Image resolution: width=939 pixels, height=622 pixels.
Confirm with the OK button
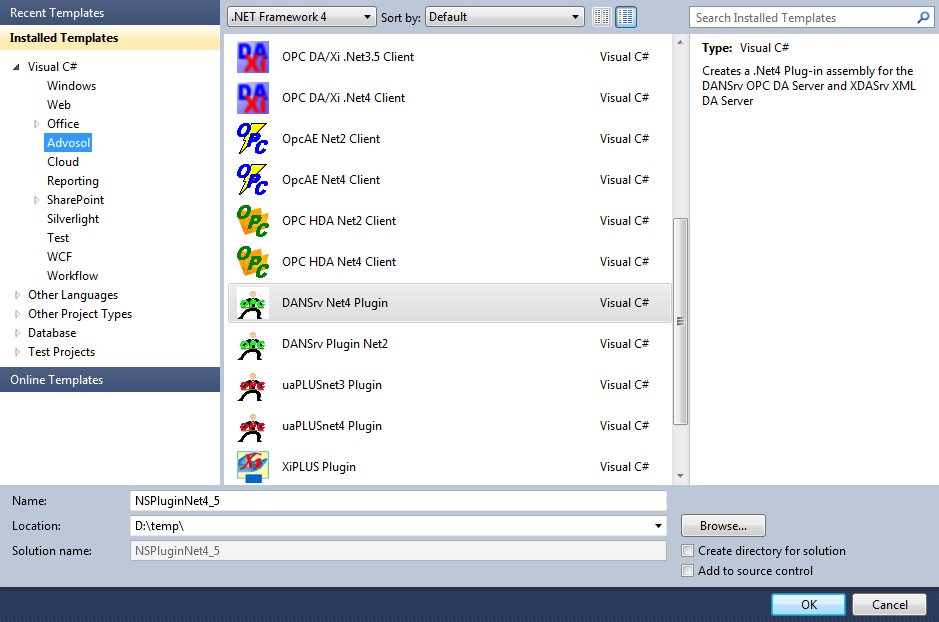point(808,605)
